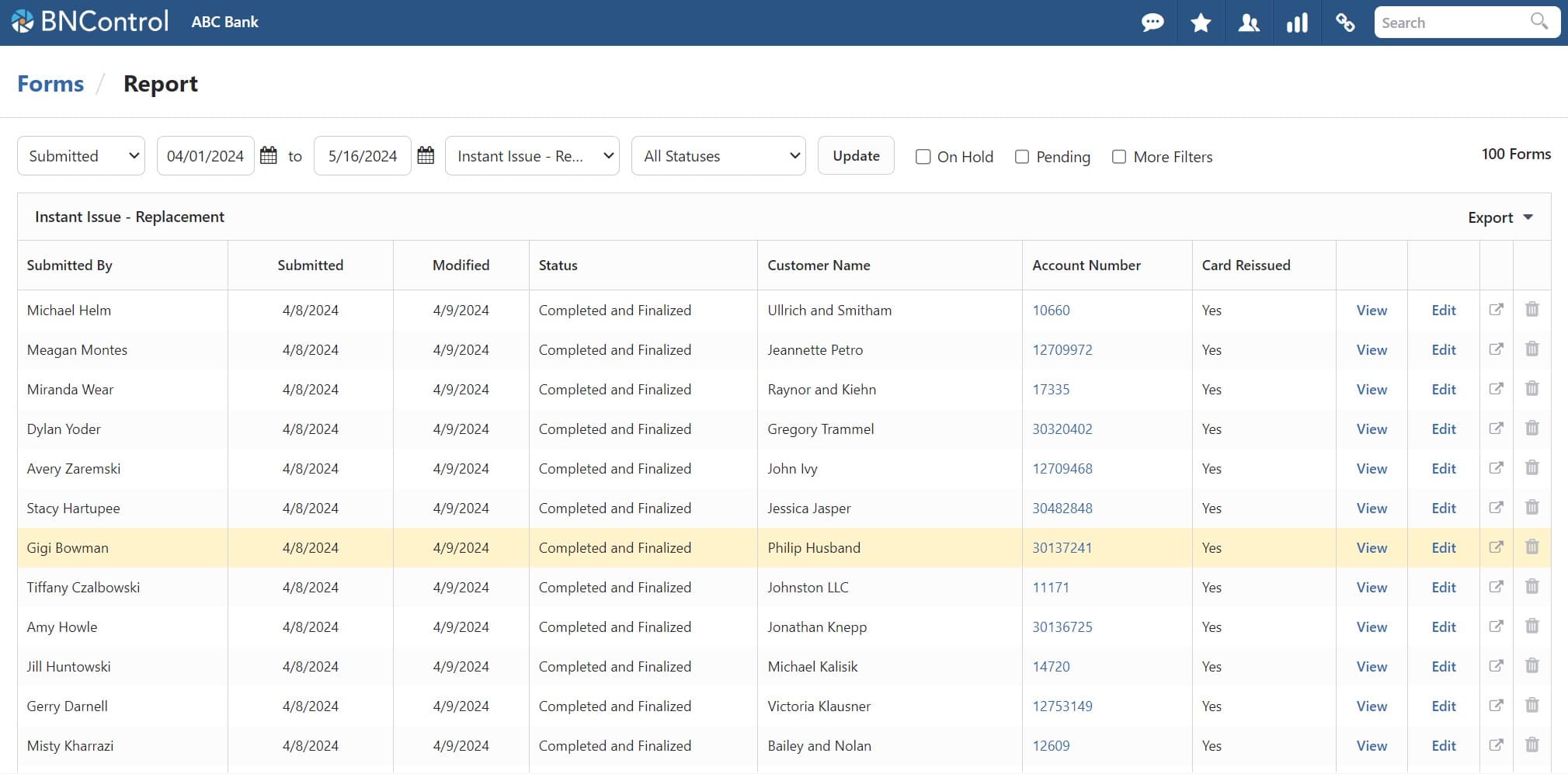Select the Instant Issue form type dropdown
The height and width of the screenshot is (774, 1568).
click(531, 155)
